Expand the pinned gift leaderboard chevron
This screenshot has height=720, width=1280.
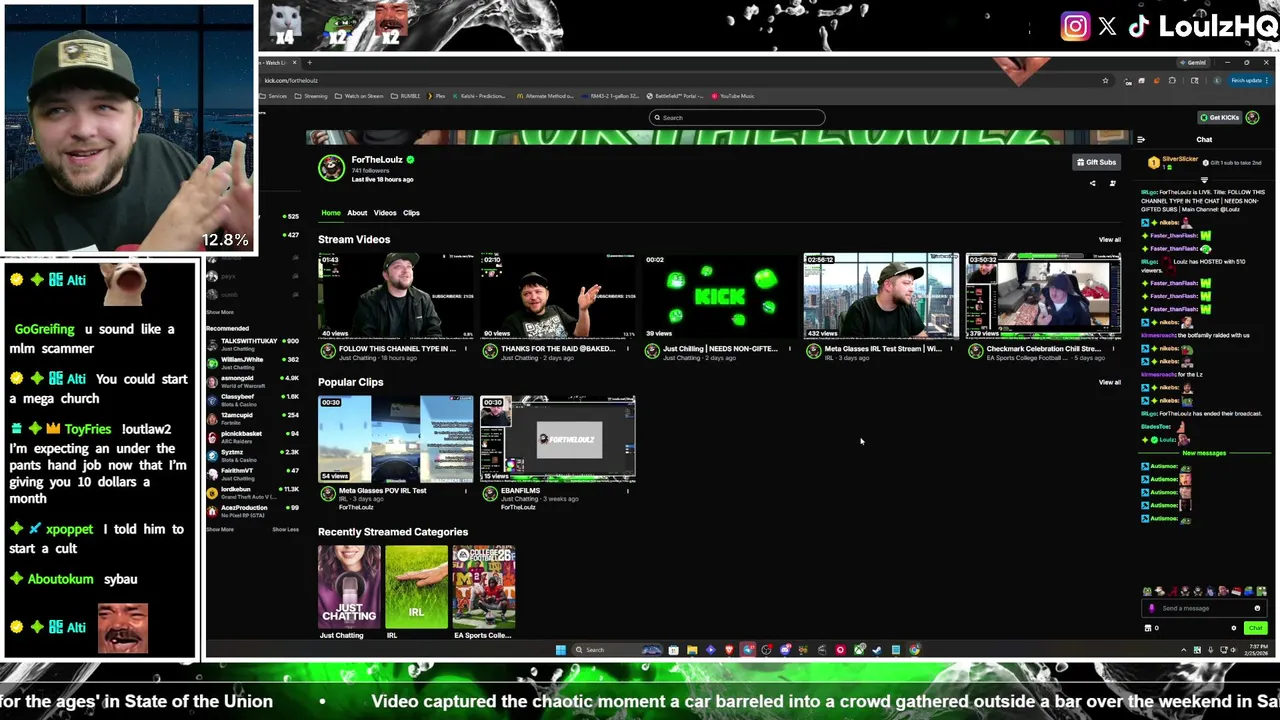[1204, 180]
